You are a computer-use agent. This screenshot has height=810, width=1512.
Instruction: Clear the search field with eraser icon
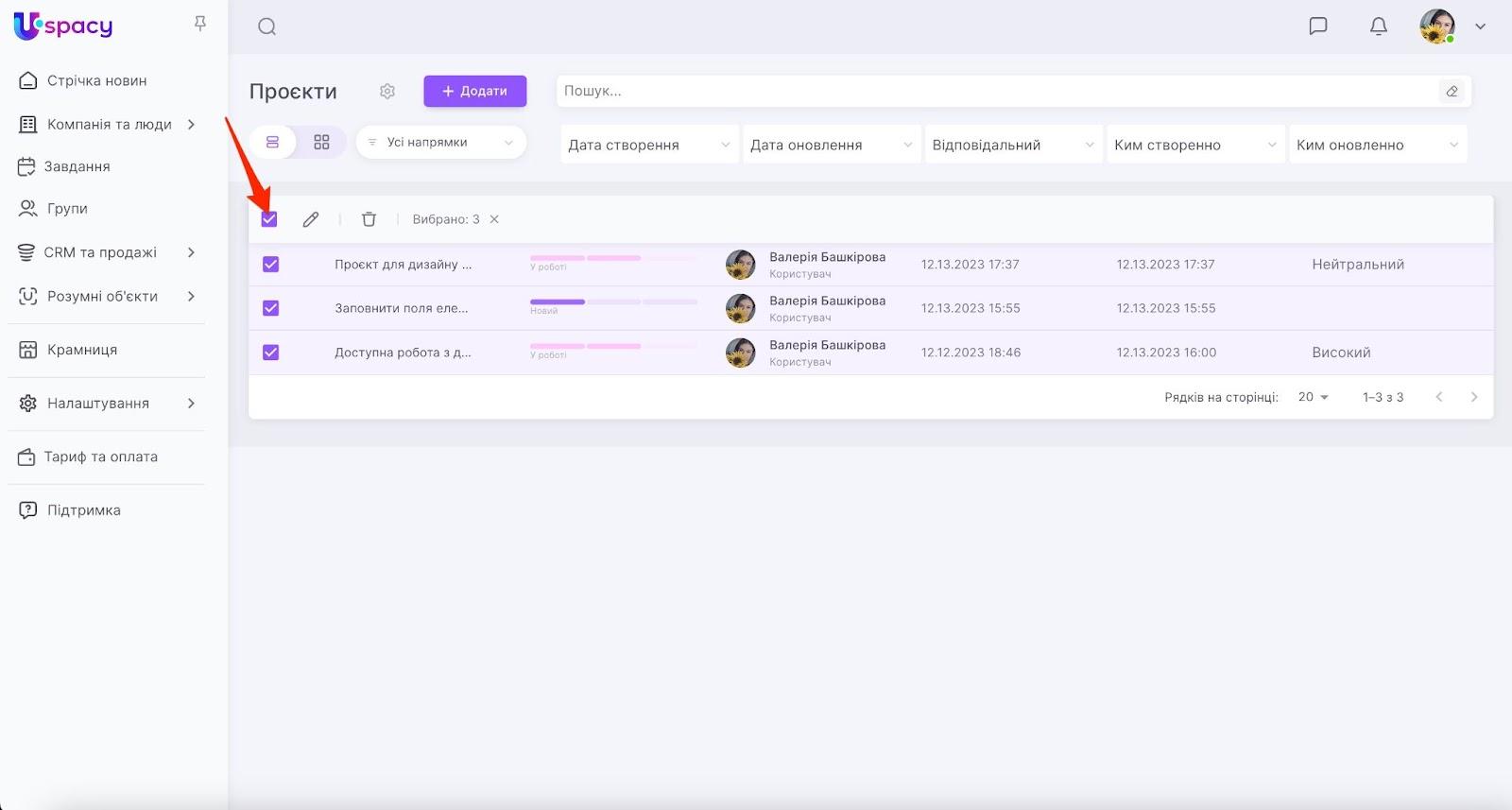coord(1452,92)
